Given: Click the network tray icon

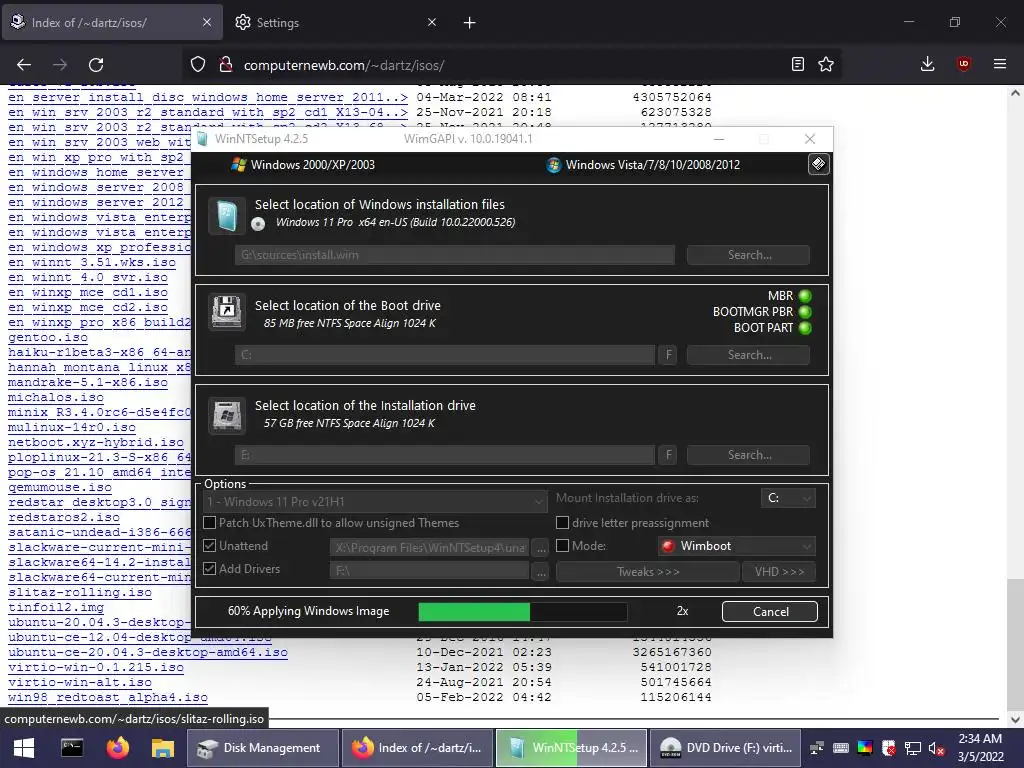Looking at the screenshot, I should 912,748.
